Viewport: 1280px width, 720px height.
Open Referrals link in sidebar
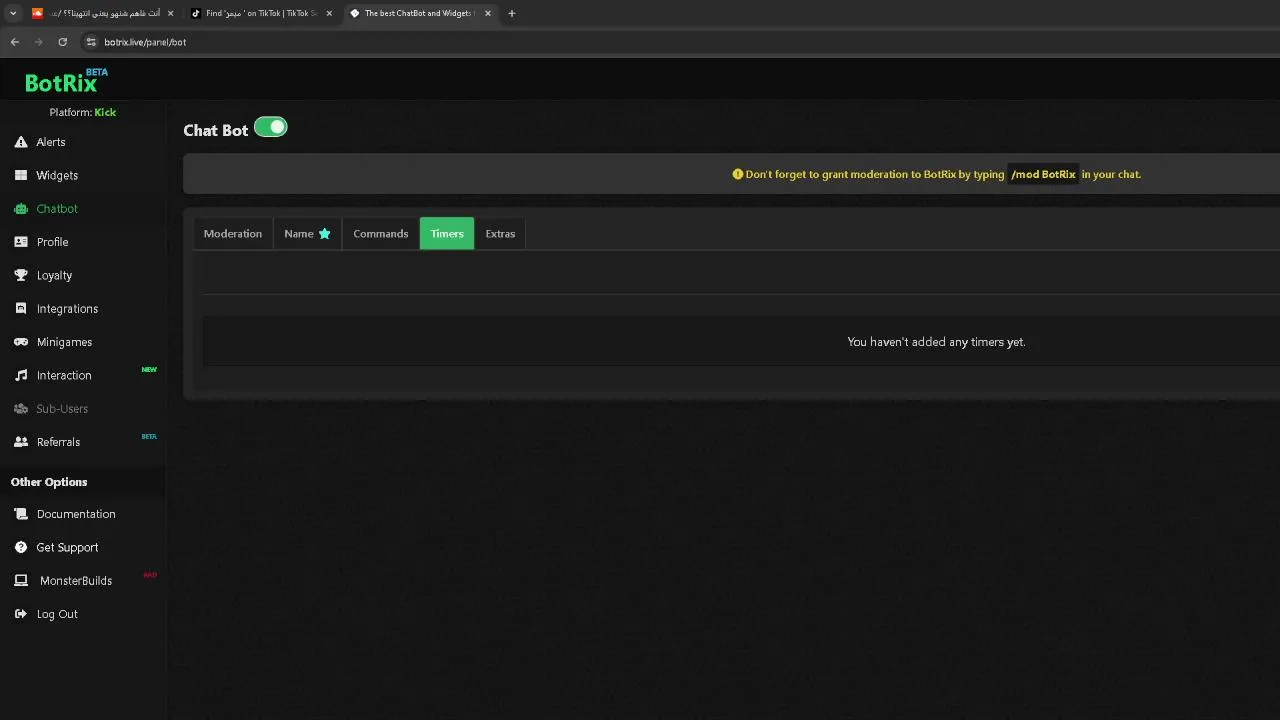[x=58, y=442]
